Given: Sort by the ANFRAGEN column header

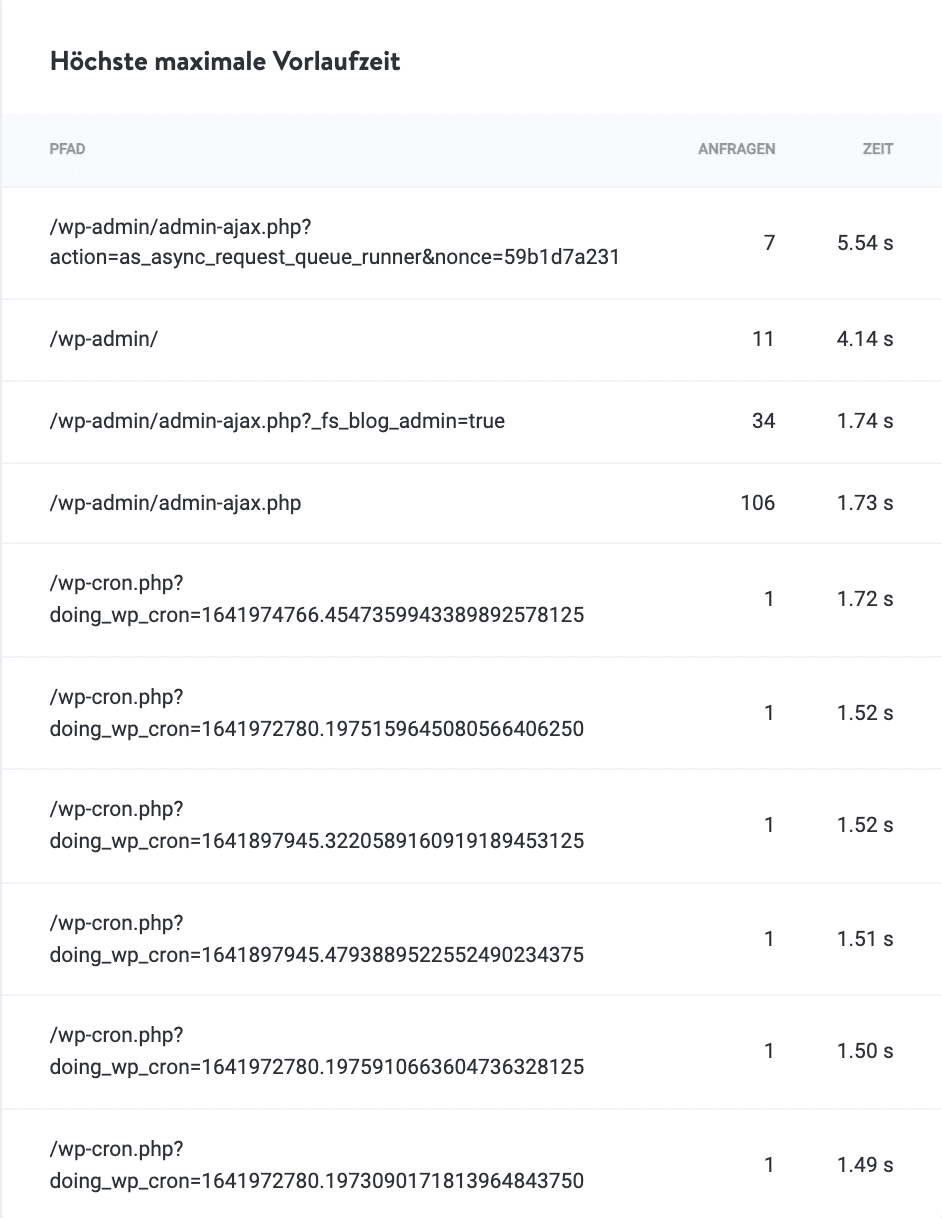Looking at the screenshot, I should tap(736, 149).
